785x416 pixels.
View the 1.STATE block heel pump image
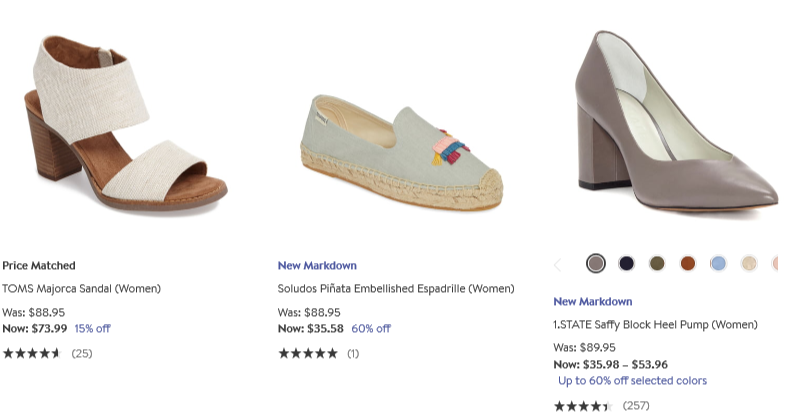pyautogui.click(x=670, y=120)
